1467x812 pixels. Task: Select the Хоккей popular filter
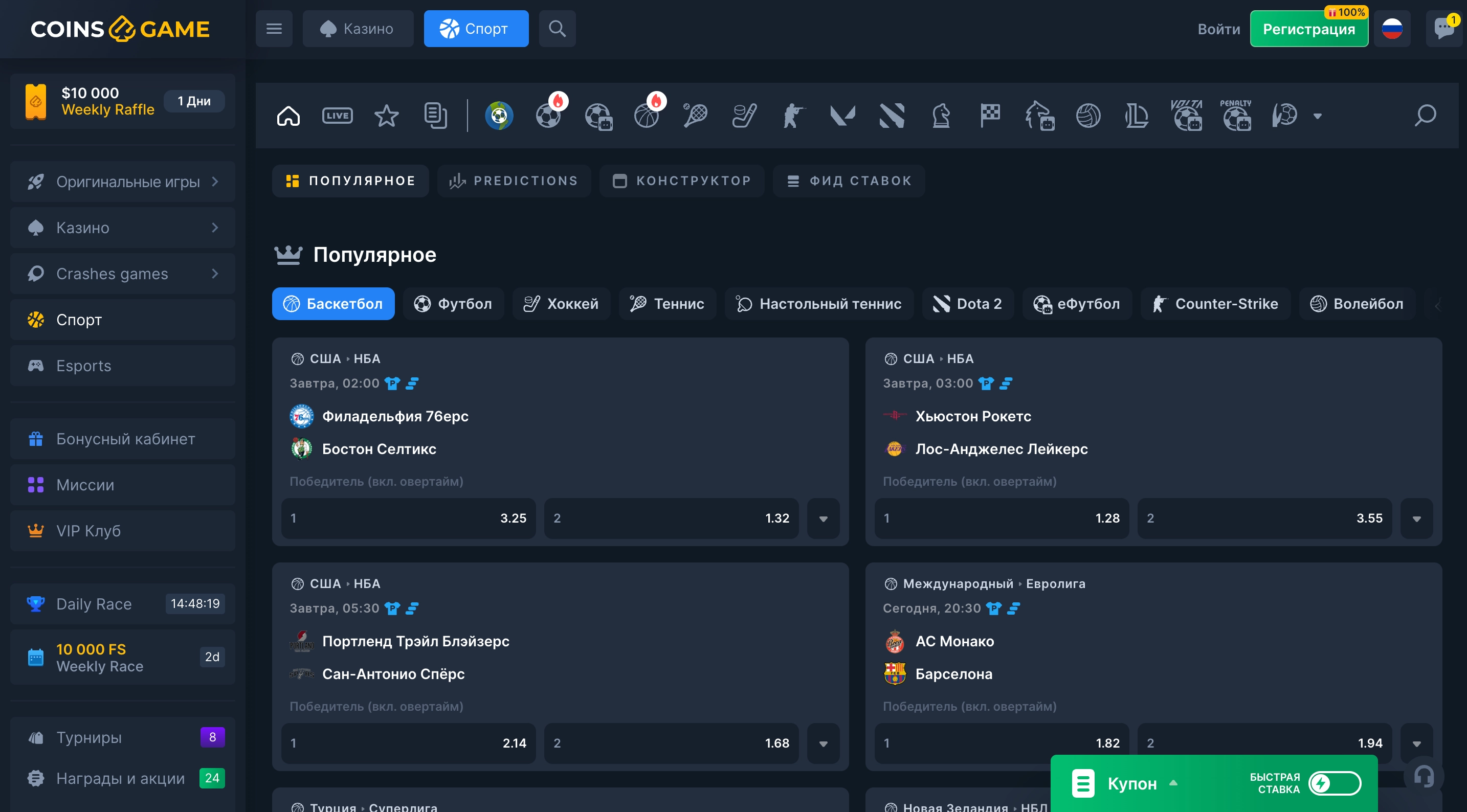pyautogui.click(x=561, y=304)
